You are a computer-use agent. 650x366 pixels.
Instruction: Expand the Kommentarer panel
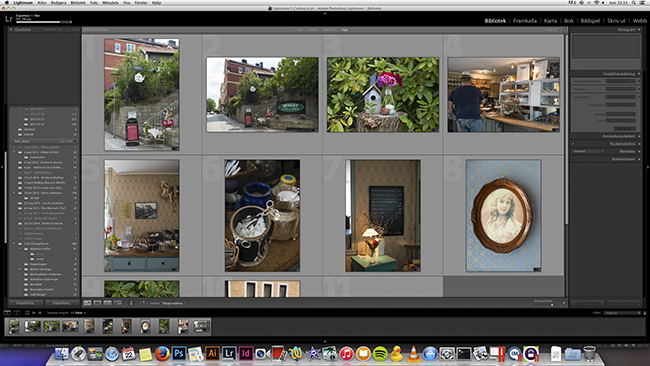coord(639,159)
